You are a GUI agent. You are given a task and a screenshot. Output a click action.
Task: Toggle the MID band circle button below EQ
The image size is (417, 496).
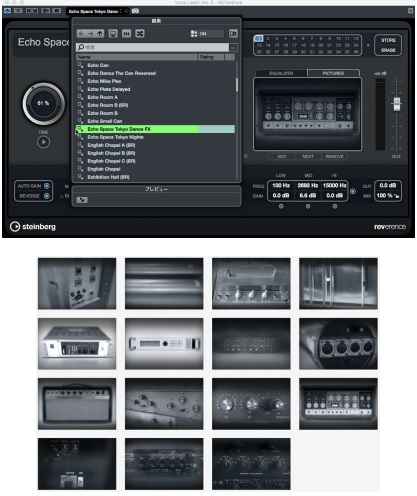point(308,206)
